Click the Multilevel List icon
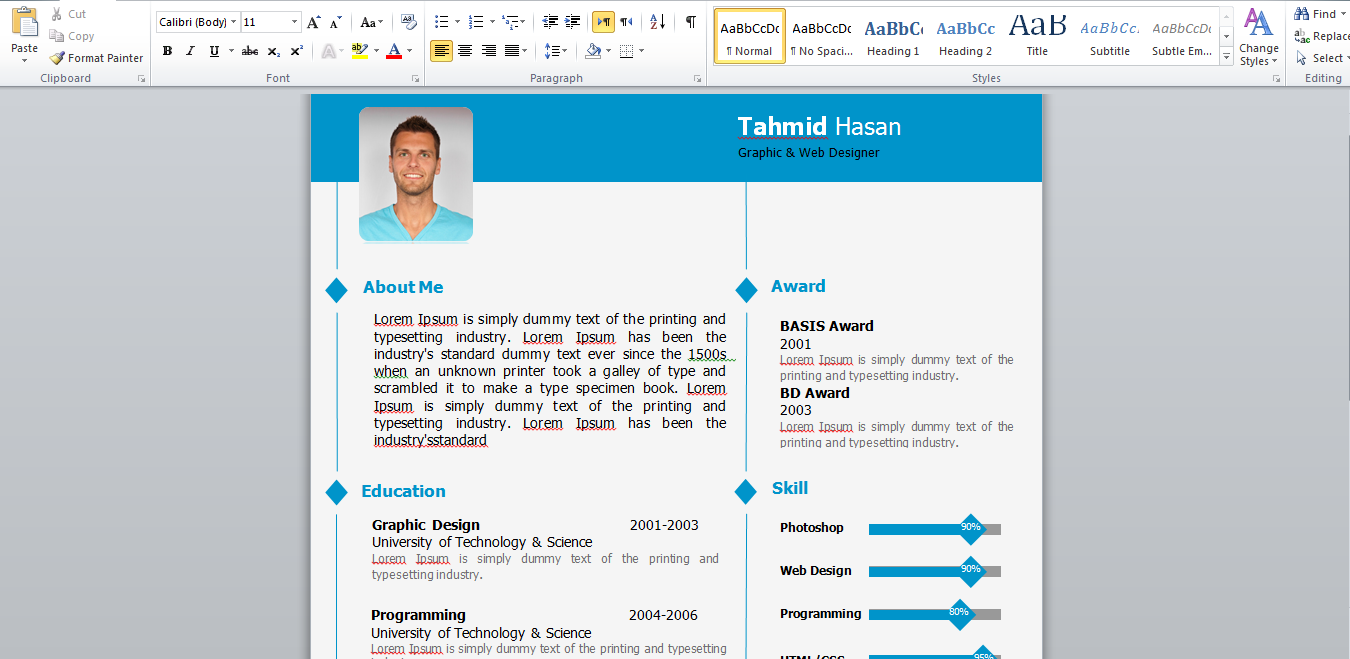Screen dimensions: 1350x659 click(x=509, y=22)
